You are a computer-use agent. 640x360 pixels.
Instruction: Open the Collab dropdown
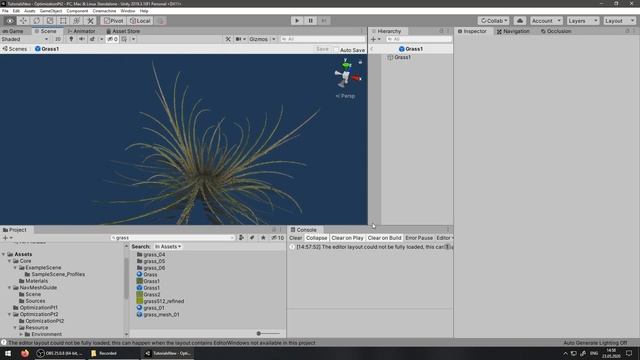[x=493, y=21]
